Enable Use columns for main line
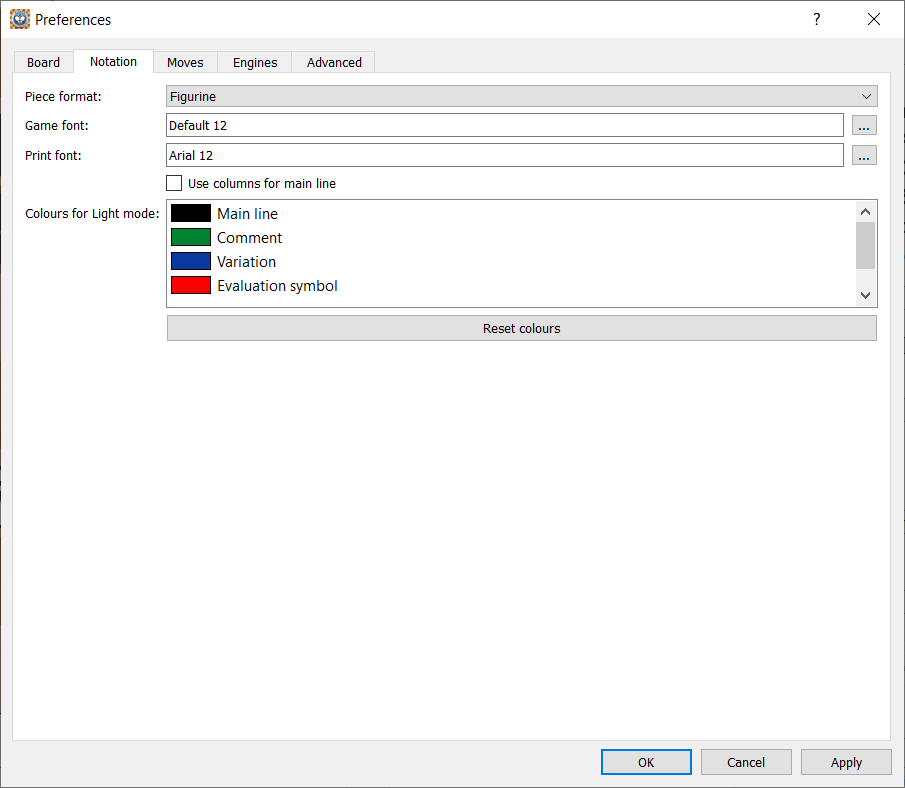905x788 pixels. [175, 183]
